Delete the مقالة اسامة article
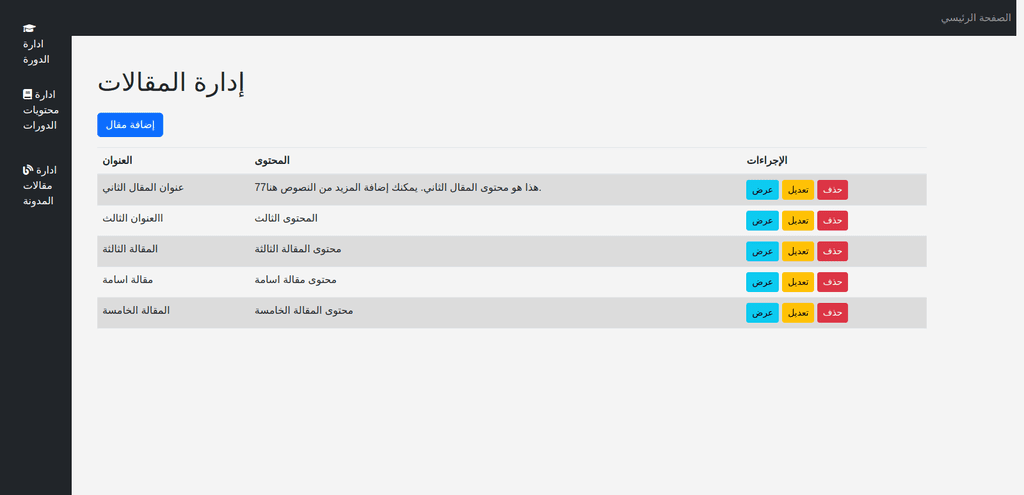The height and width of the screenshot is (495, 1024). [x=833, y=282]
